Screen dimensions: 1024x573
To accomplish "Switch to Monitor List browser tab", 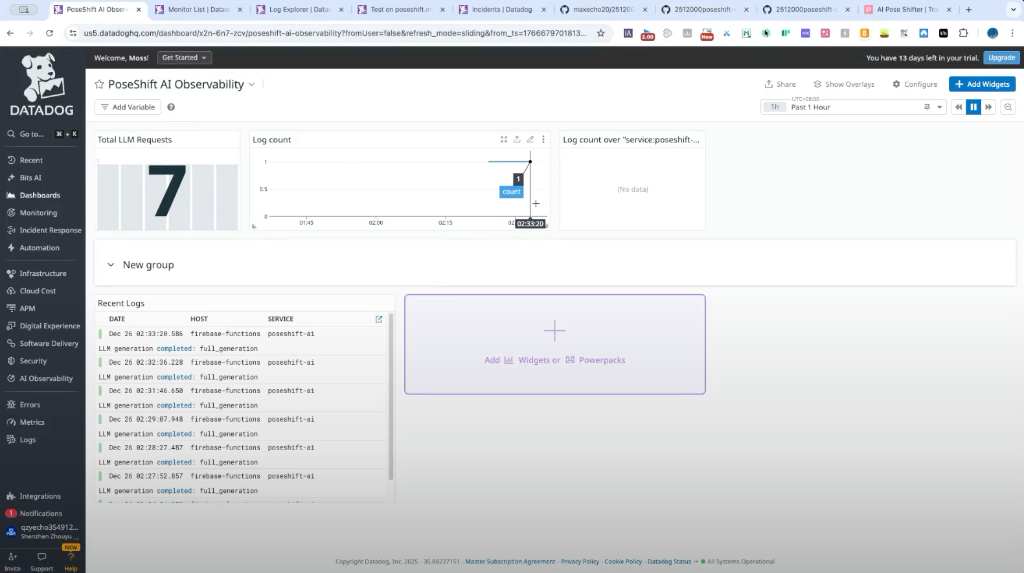I will pos(199,10).
